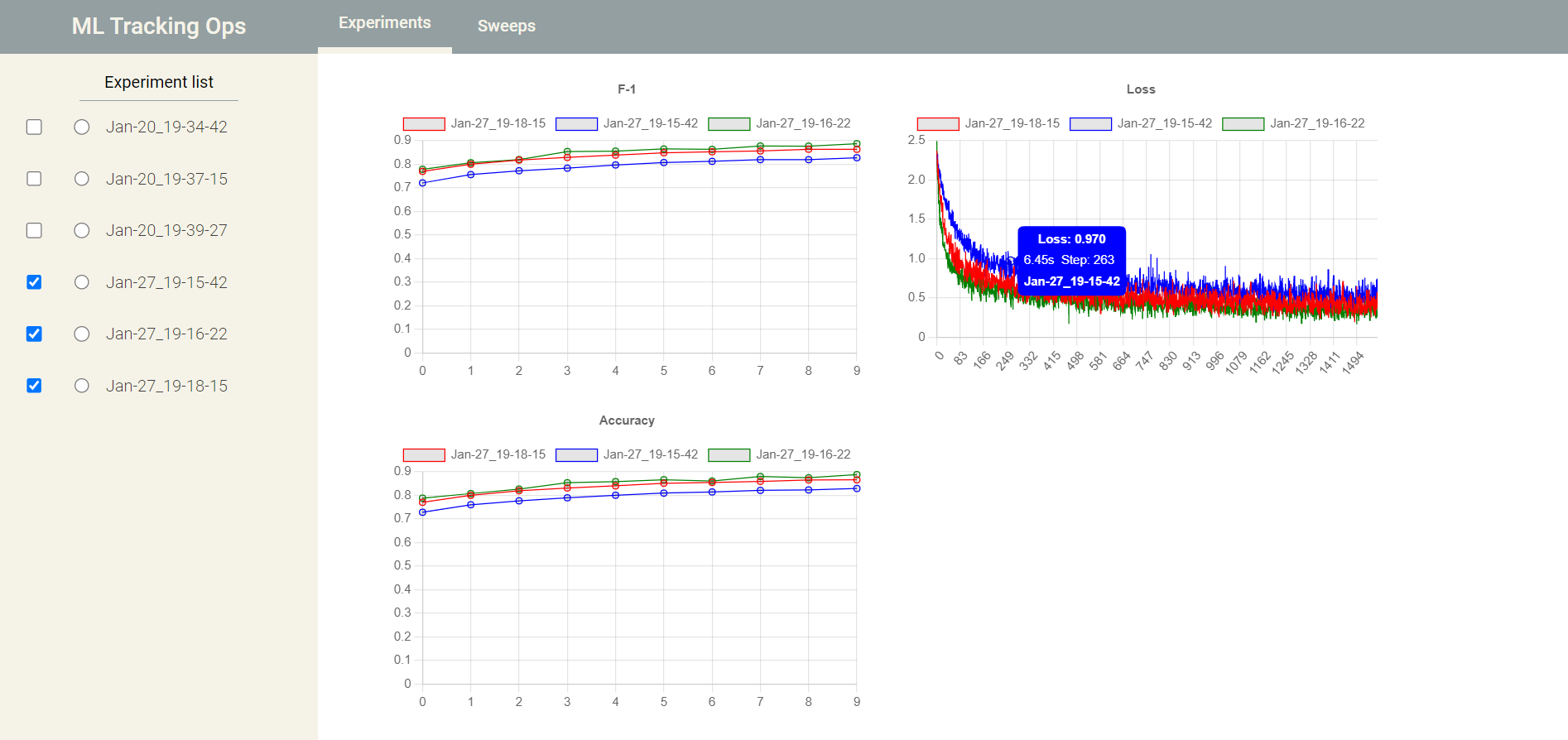
Task: Click the Jan-27_19-15-42 name in experiment list
Action: tap(166, 282)
